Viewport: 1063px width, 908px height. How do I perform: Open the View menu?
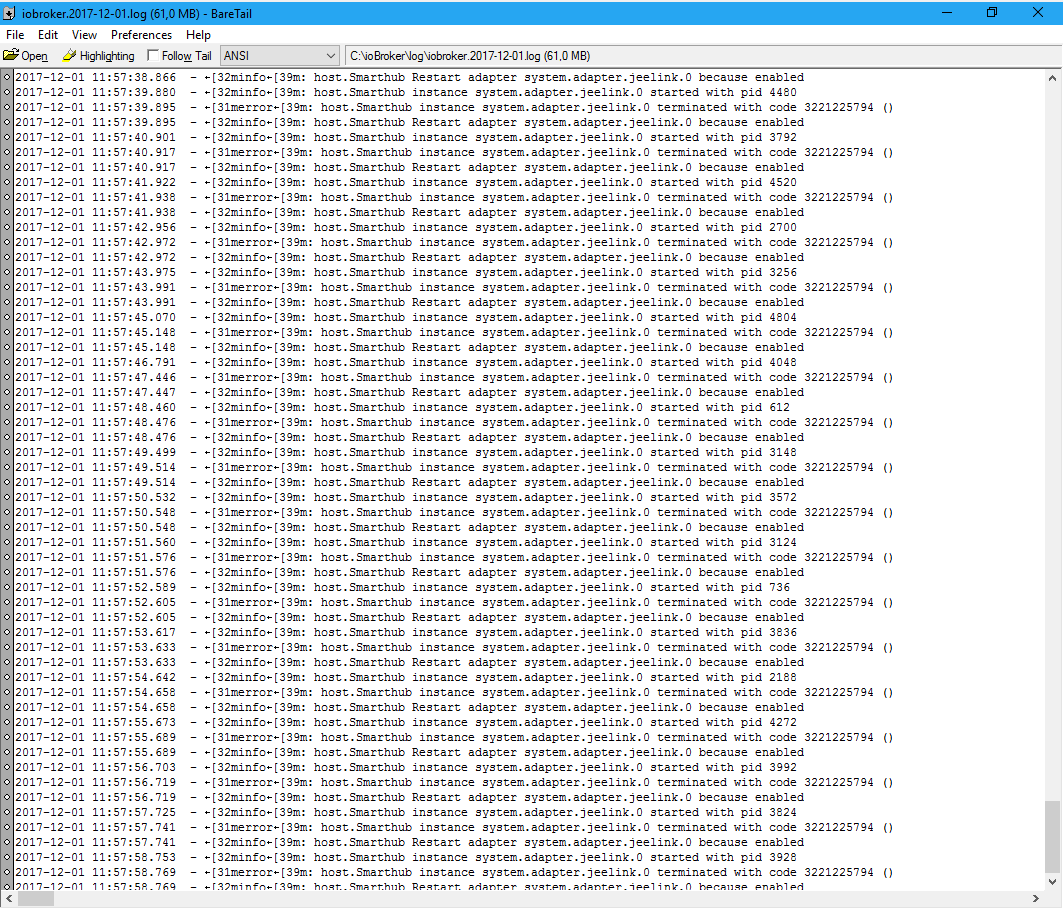(84, 35)
